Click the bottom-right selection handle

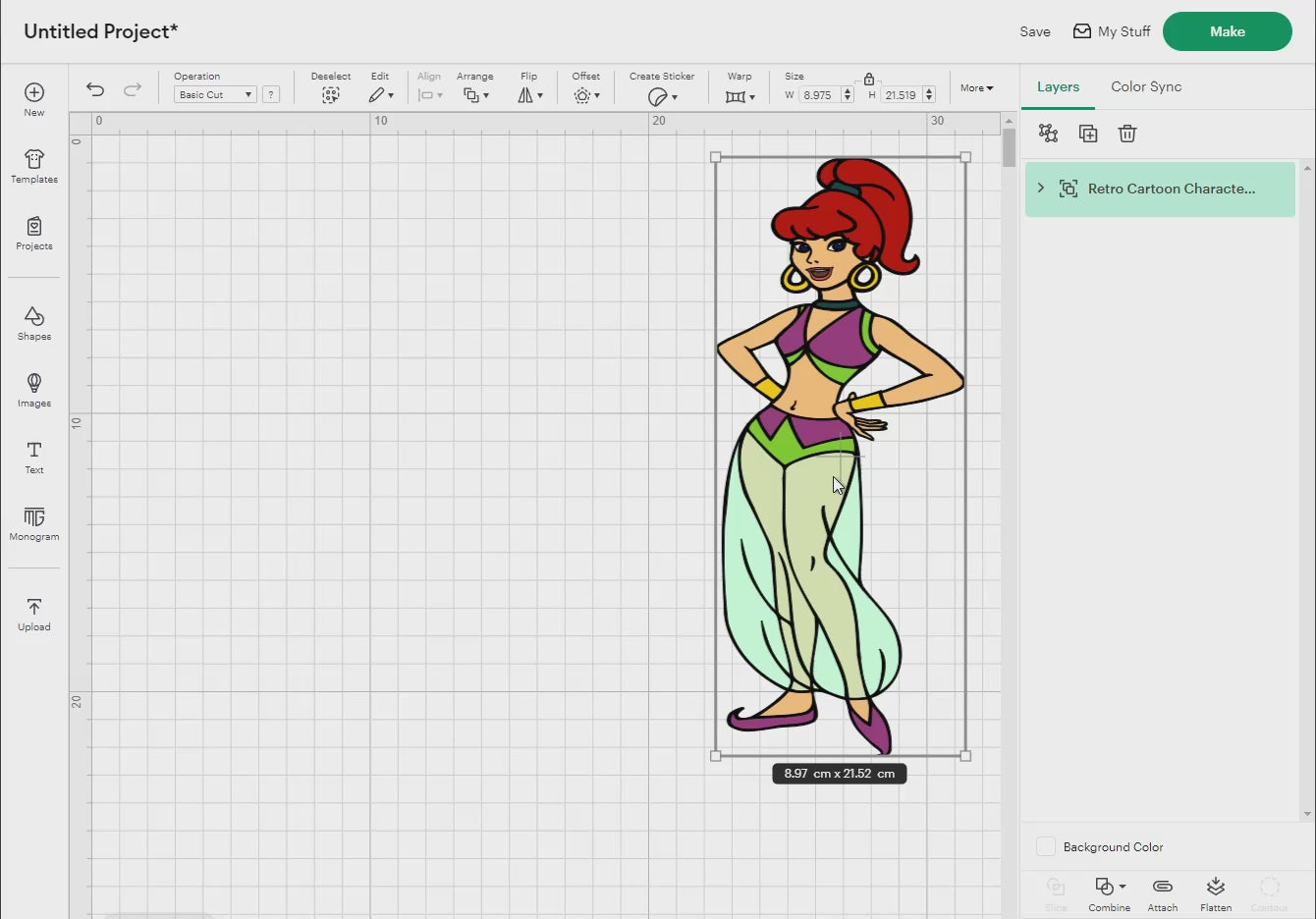click(965, 756)
